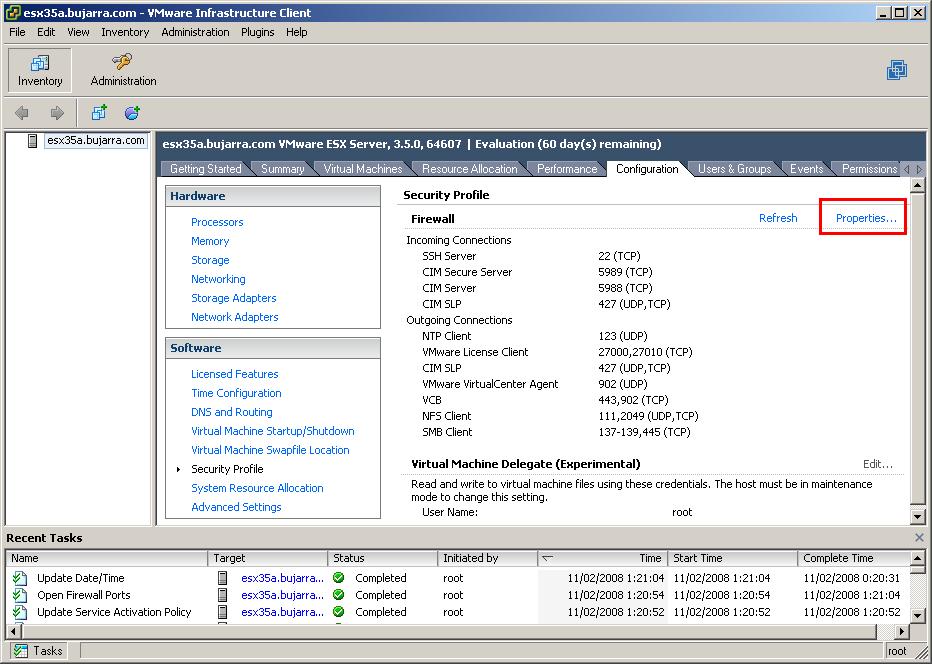The height and width of the screenshot is (664, 932).
Task: Click host target icon in Update Date/Time row
Action: [223, 578]
